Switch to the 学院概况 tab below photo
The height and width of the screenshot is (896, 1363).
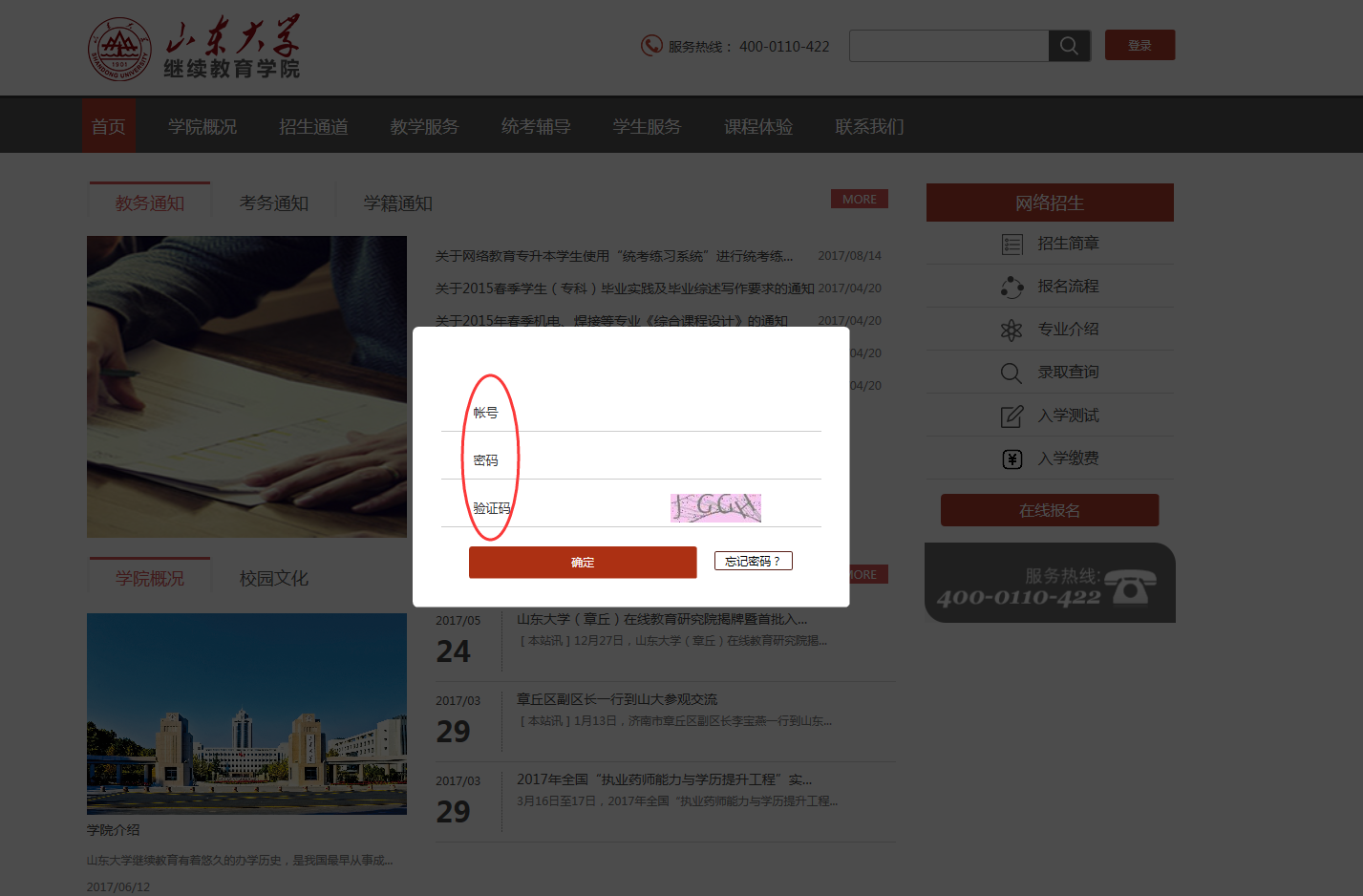pyautogui.click(x=150, y=577)
